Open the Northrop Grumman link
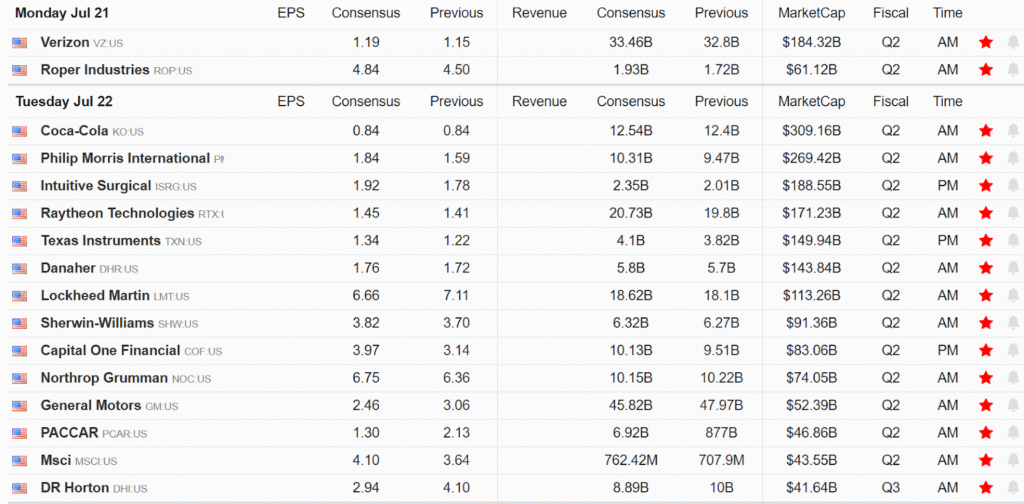Screen dimensions: 1024x504 click(104, 377)
